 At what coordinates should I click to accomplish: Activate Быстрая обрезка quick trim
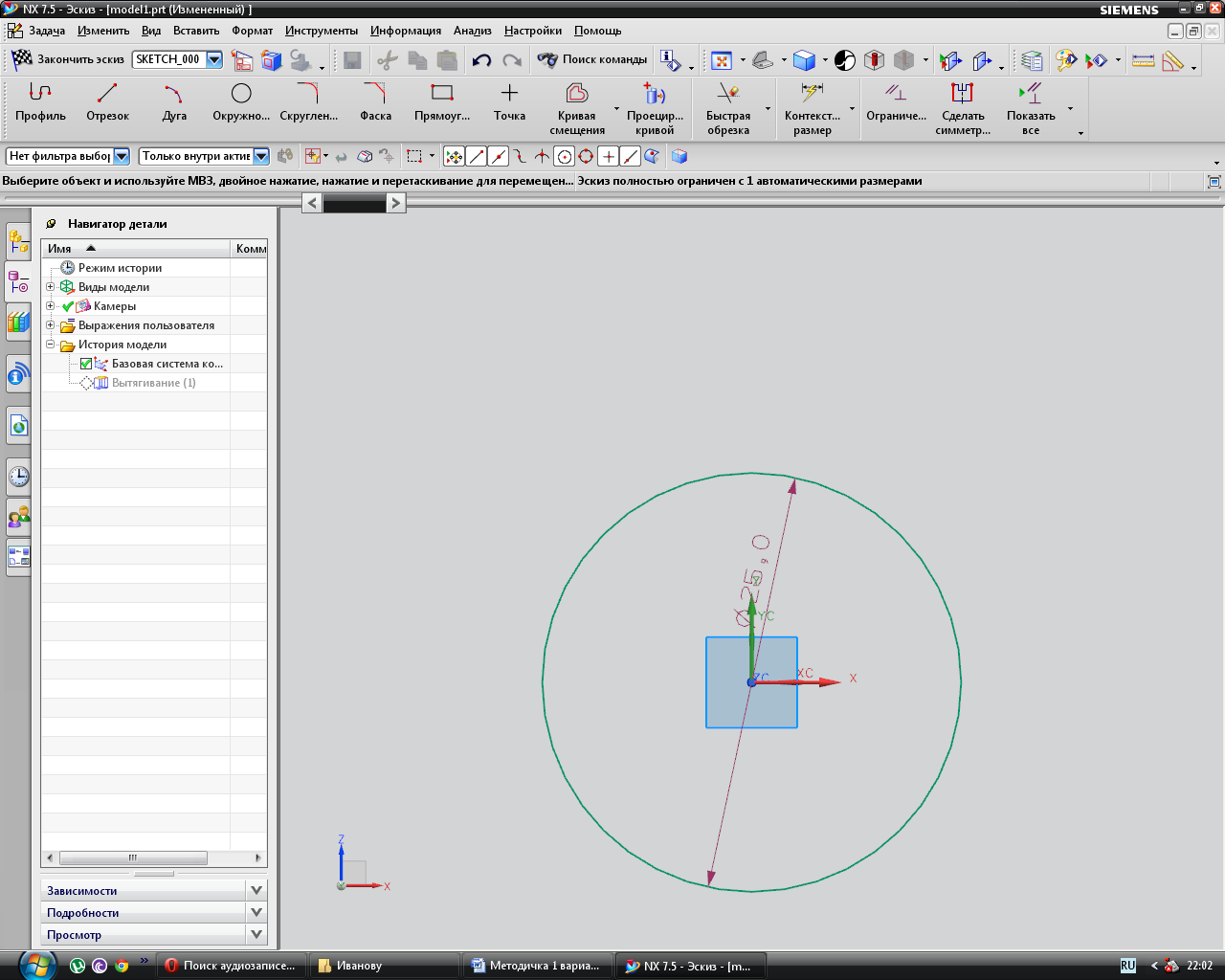click(x=728, y=108)
